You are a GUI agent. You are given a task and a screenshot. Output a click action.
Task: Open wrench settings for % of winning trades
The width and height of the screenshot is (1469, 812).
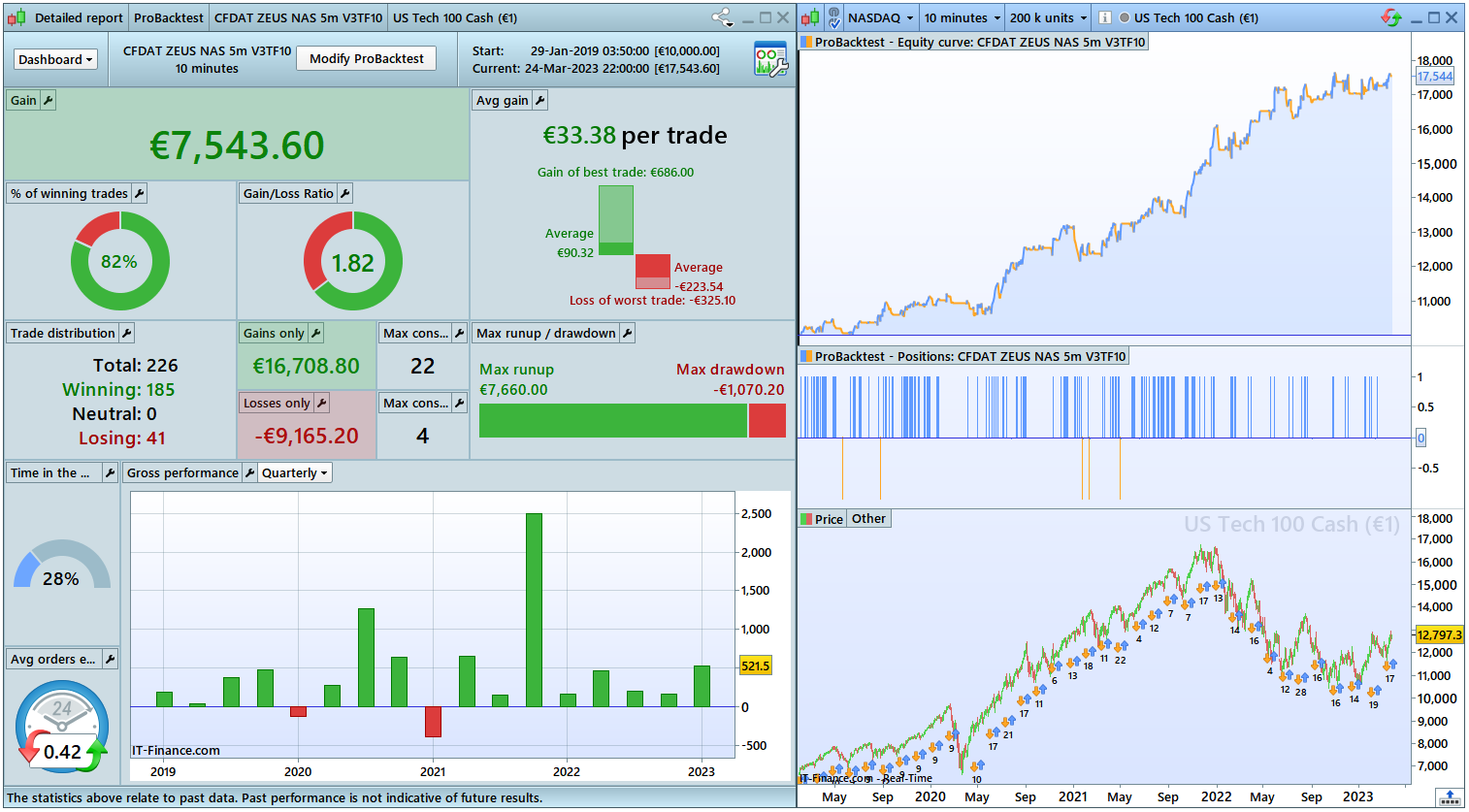(139, 193)
